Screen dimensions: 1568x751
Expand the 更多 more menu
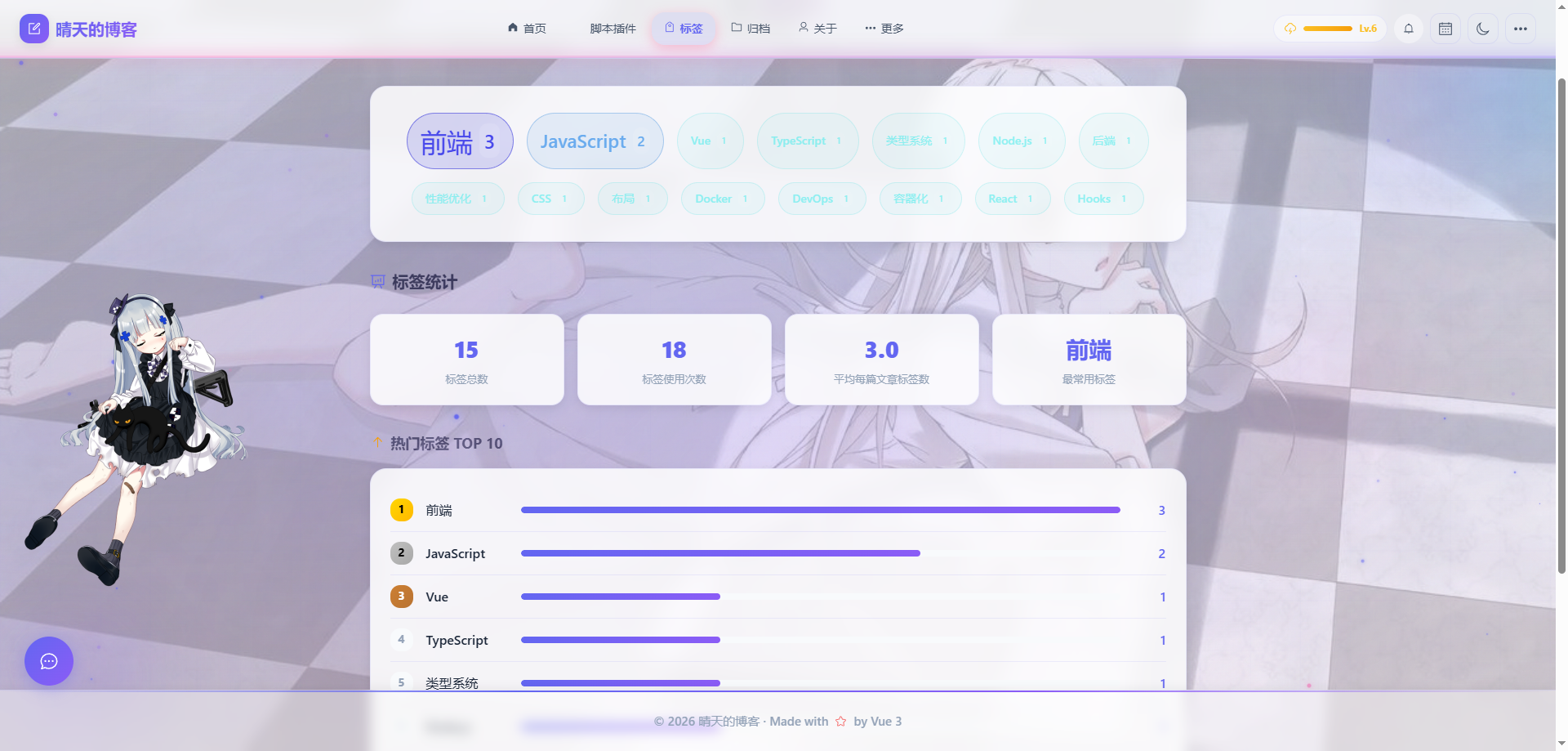(884, 29)
